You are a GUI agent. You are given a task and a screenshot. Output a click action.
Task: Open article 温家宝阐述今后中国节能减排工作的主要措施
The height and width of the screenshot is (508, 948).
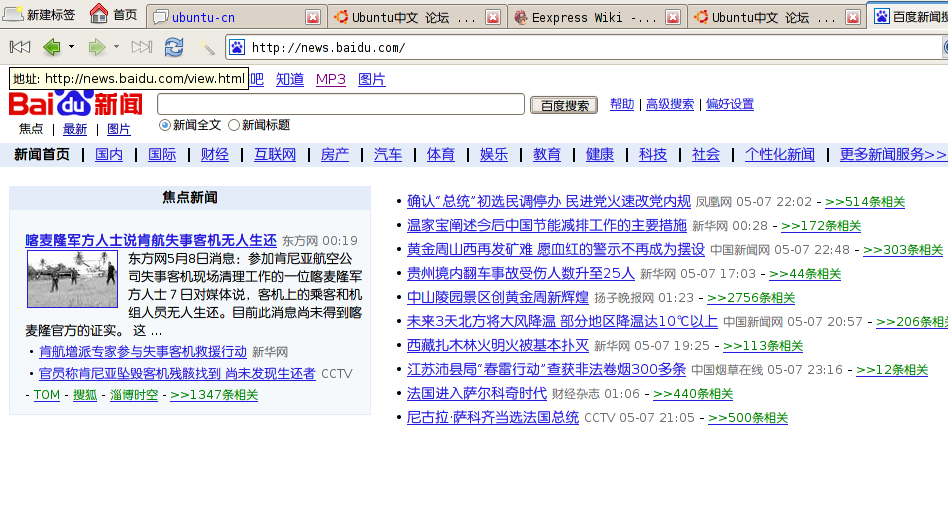click(x=547, y=226)
